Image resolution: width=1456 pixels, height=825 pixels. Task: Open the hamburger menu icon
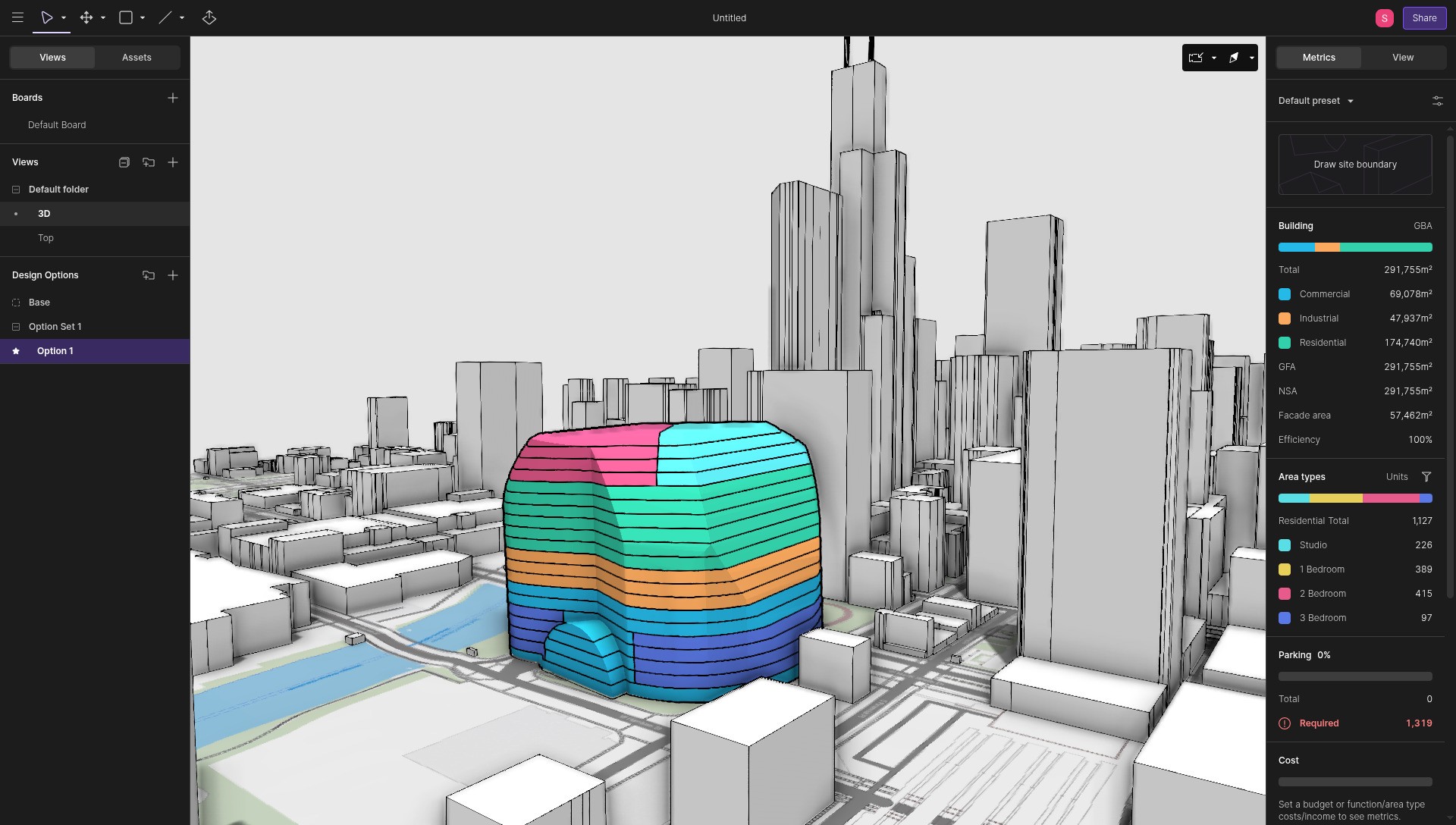tap(17, 17)
